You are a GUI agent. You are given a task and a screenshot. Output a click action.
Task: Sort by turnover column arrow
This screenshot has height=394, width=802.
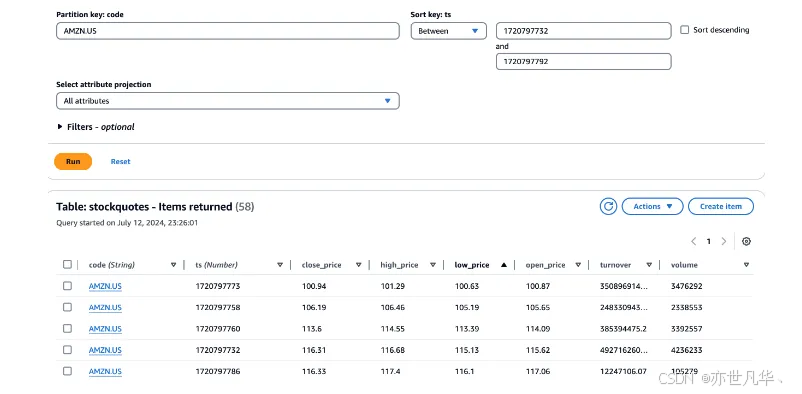coord(649,265)
